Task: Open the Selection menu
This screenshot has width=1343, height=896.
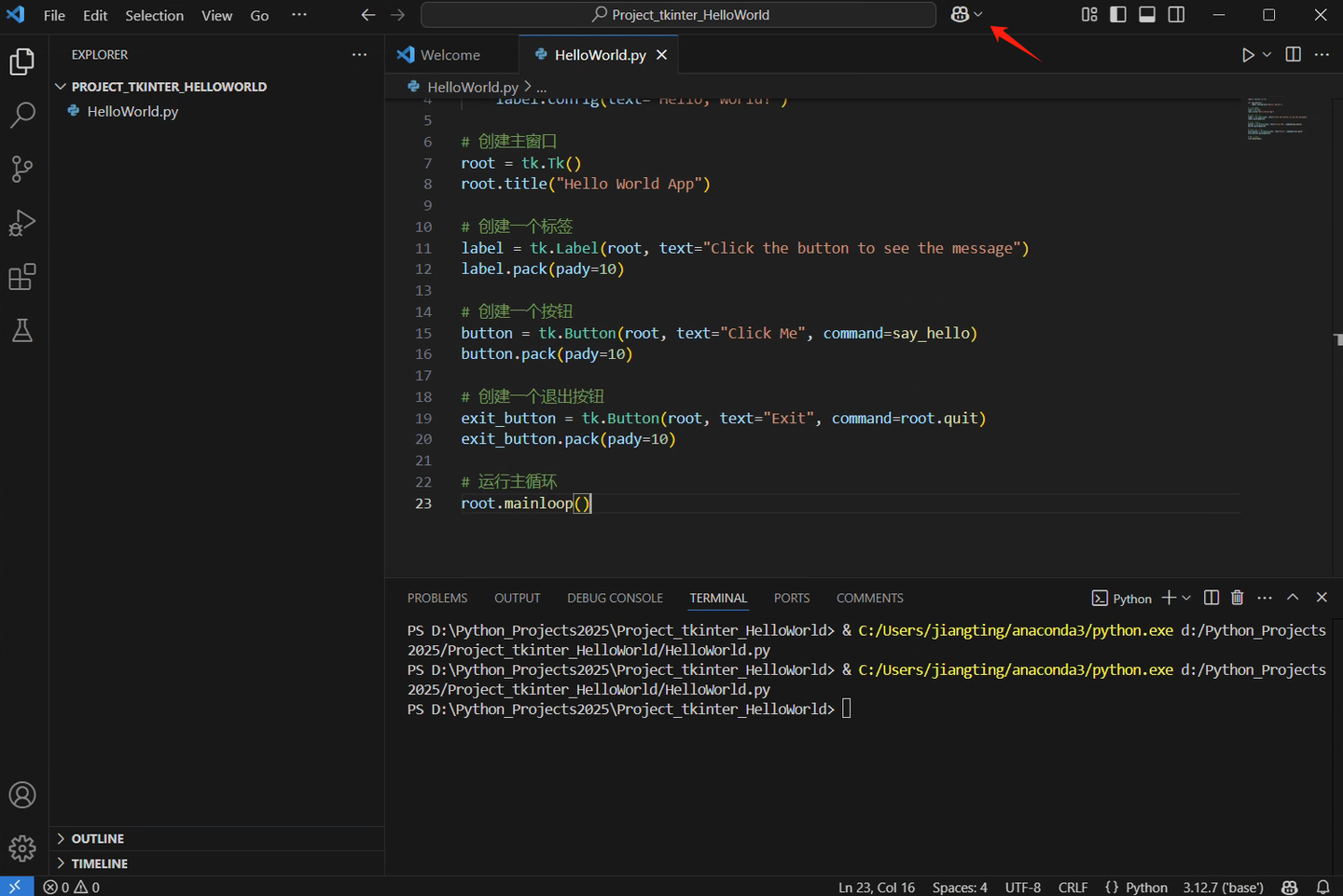Action: [154, 16]
